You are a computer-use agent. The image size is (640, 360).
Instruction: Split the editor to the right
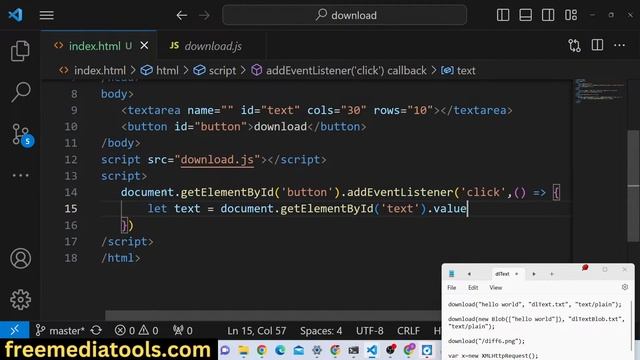[597, 45]
